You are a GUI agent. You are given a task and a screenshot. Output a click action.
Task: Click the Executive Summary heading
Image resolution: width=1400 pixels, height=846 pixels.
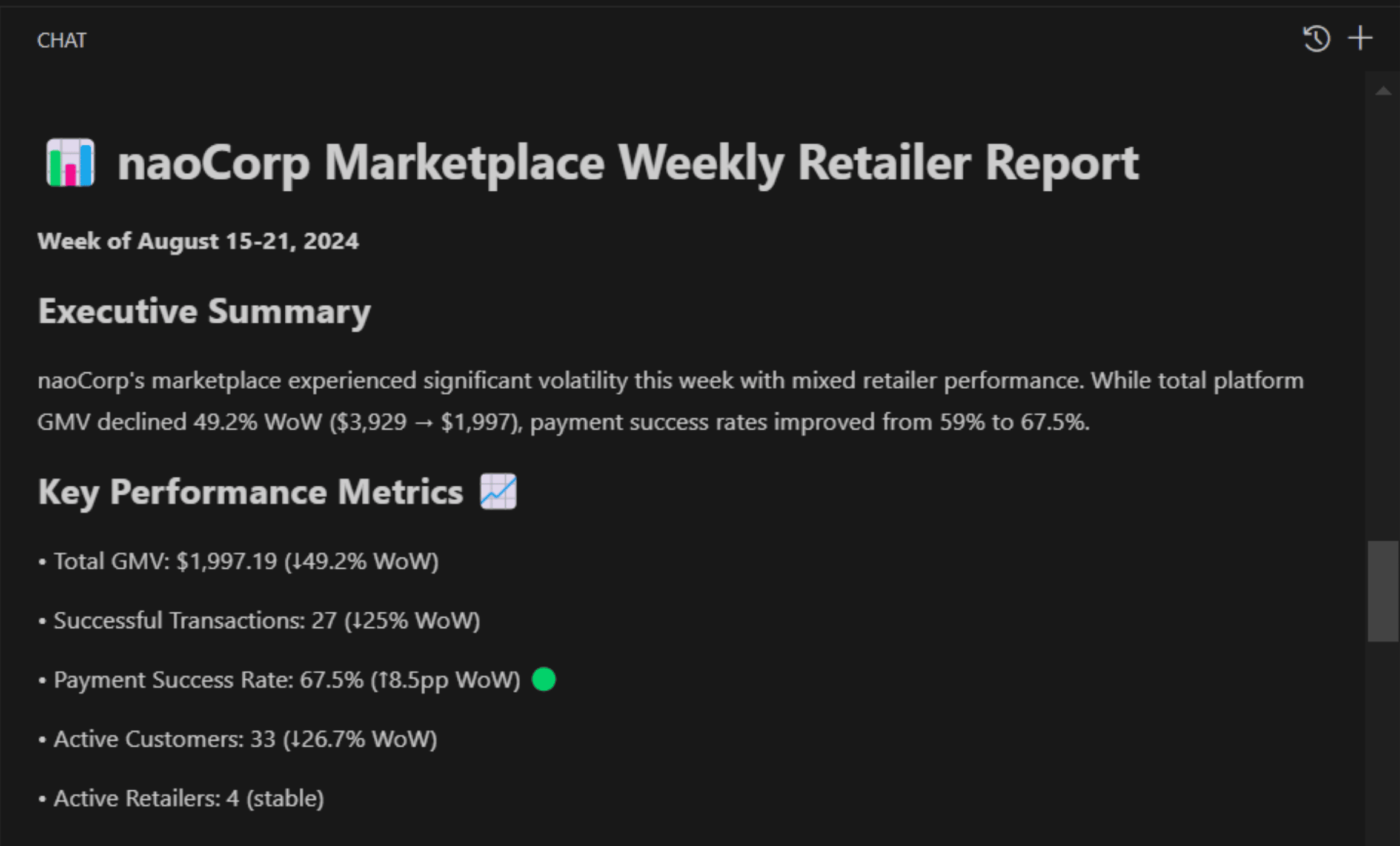204,311
